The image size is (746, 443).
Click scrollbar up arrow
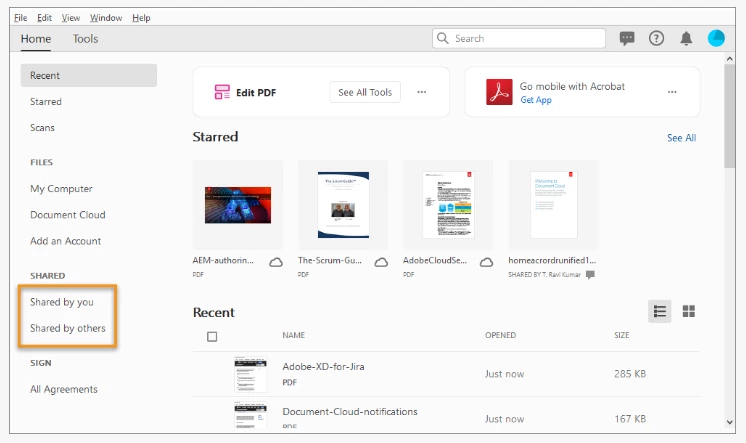[x=729, y=59]
